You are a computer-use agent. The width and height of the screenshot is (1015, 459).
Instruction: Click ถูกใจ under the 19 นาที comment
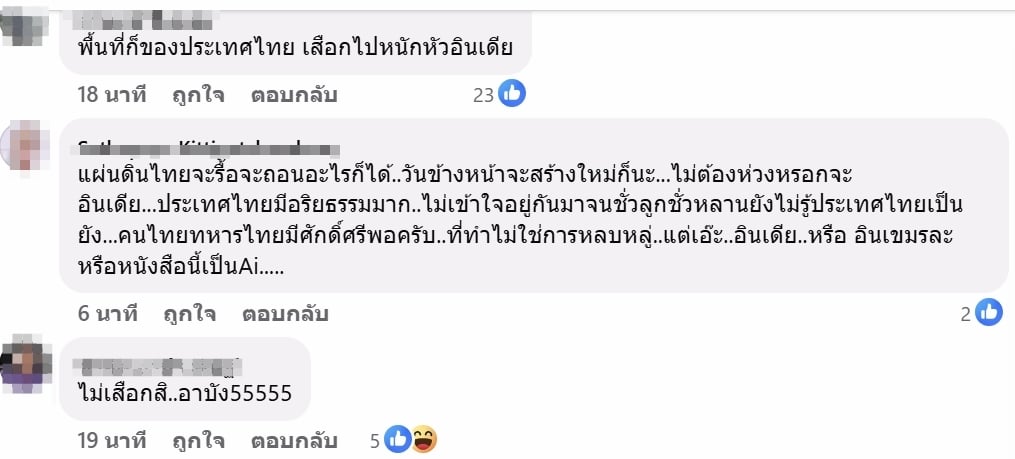(198, 441)
